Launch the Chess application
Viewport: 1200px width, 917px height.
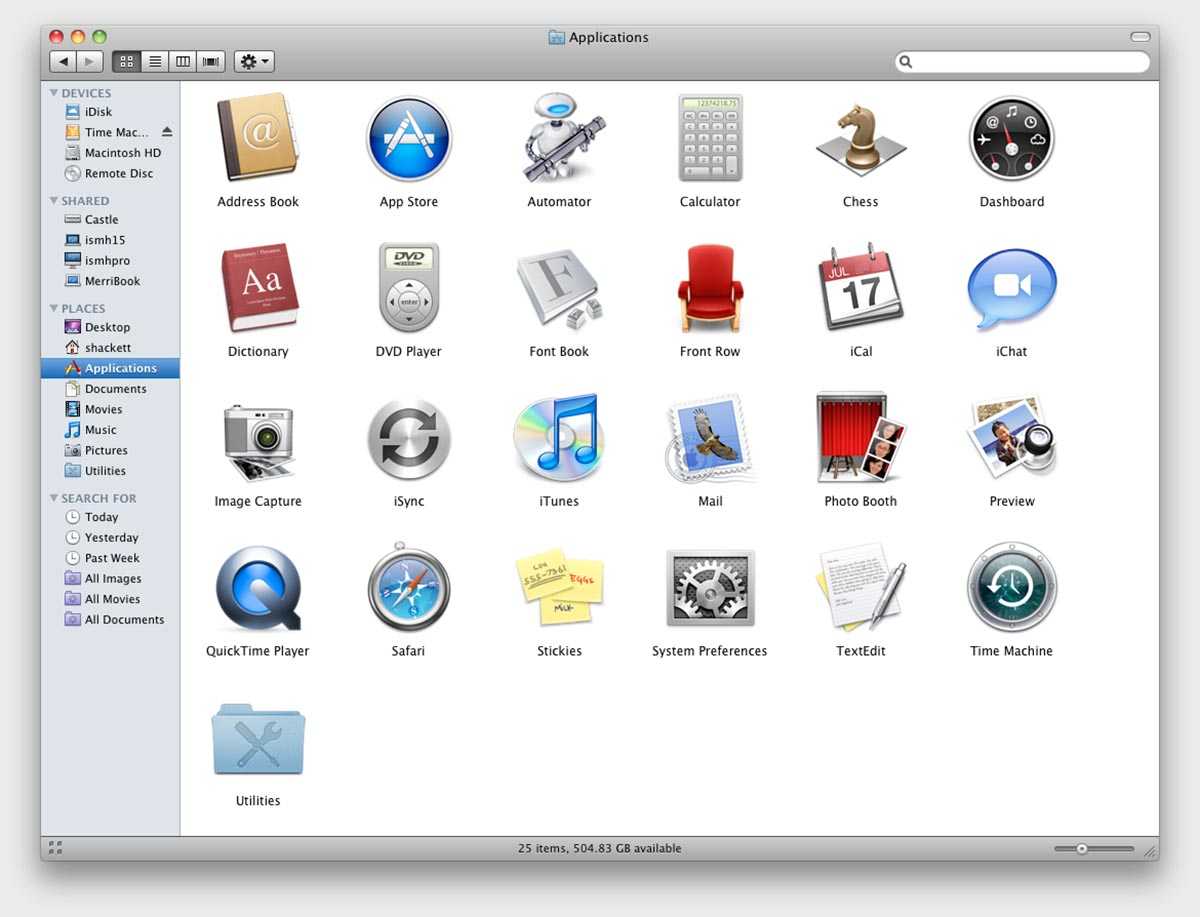pos(860,139)
